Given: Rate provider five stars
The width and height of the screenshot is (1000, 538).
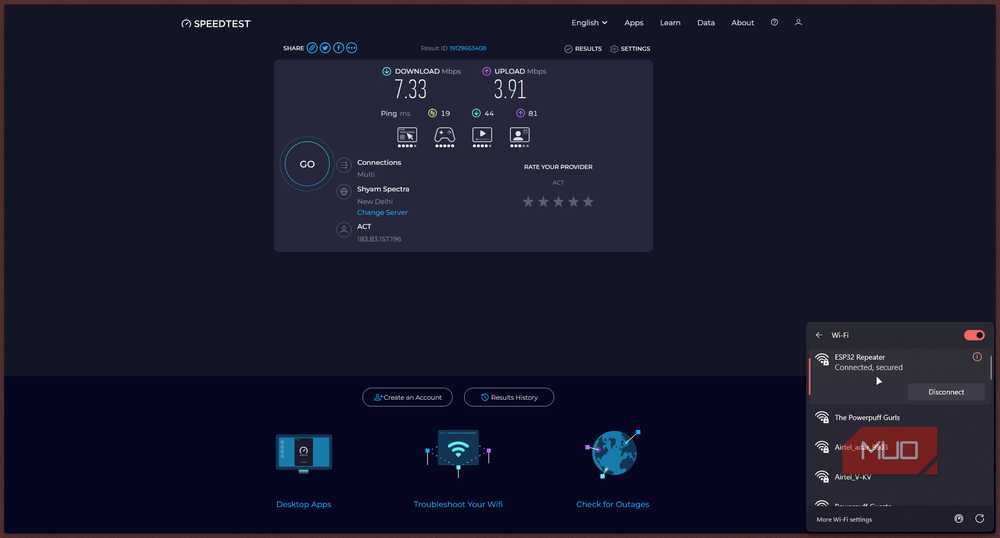Looking at the screenshot, I should coord(588,201).
